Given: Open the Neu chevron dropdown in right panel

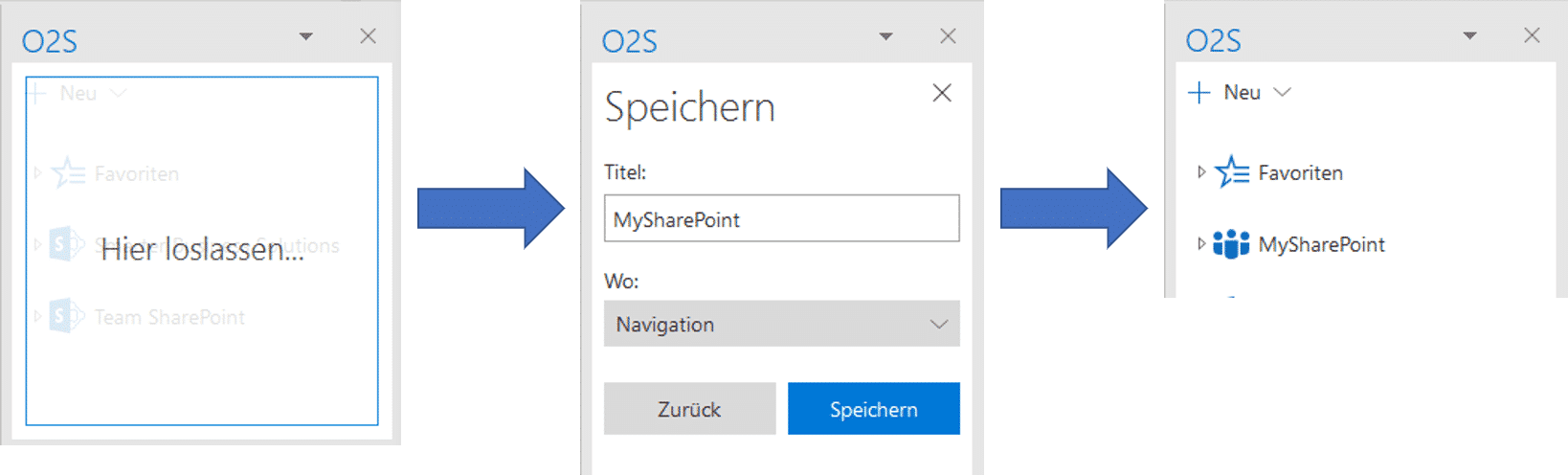Looking at the screenshot, I should coord(1283,93).
